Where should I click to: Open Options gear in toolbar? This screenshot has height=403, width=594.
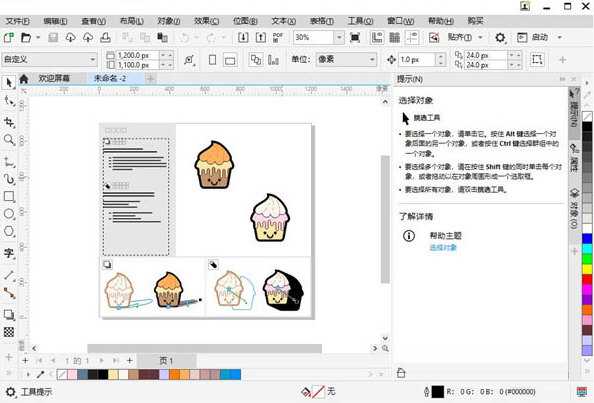tap(500, 37)
